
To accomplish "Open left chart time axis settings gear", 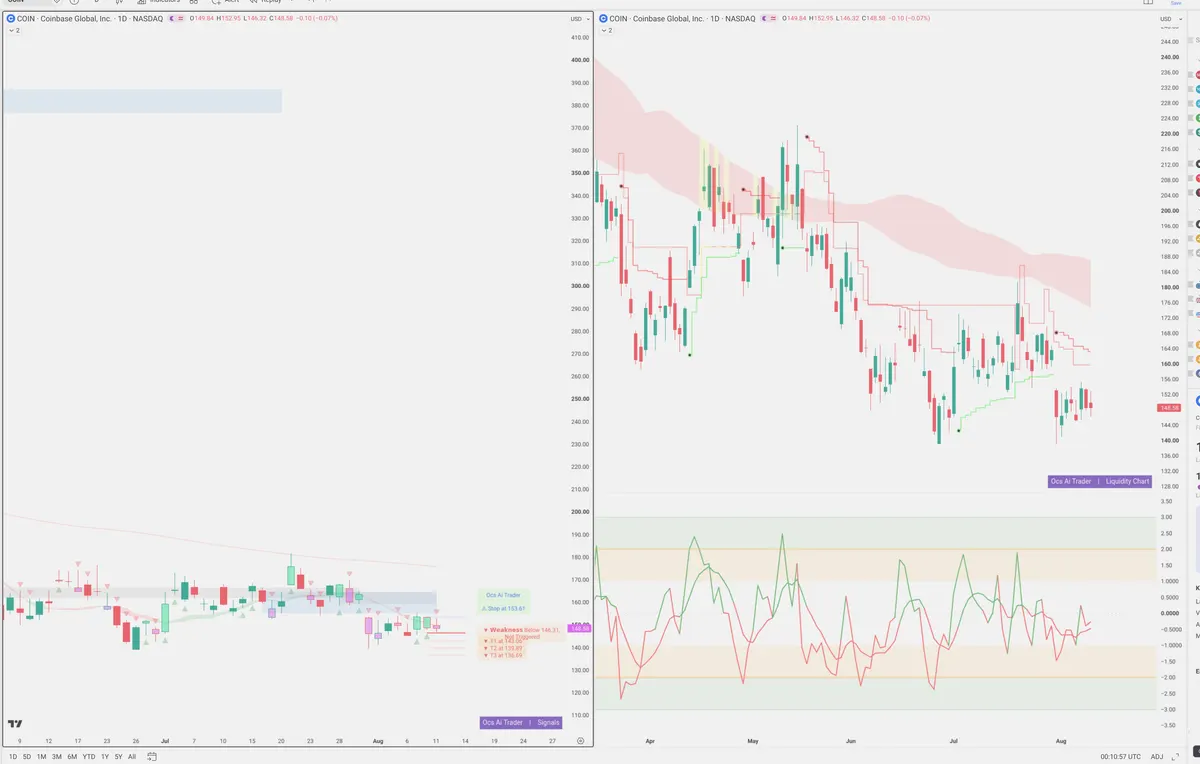I will pyautogui.click(x=580, y=741).
